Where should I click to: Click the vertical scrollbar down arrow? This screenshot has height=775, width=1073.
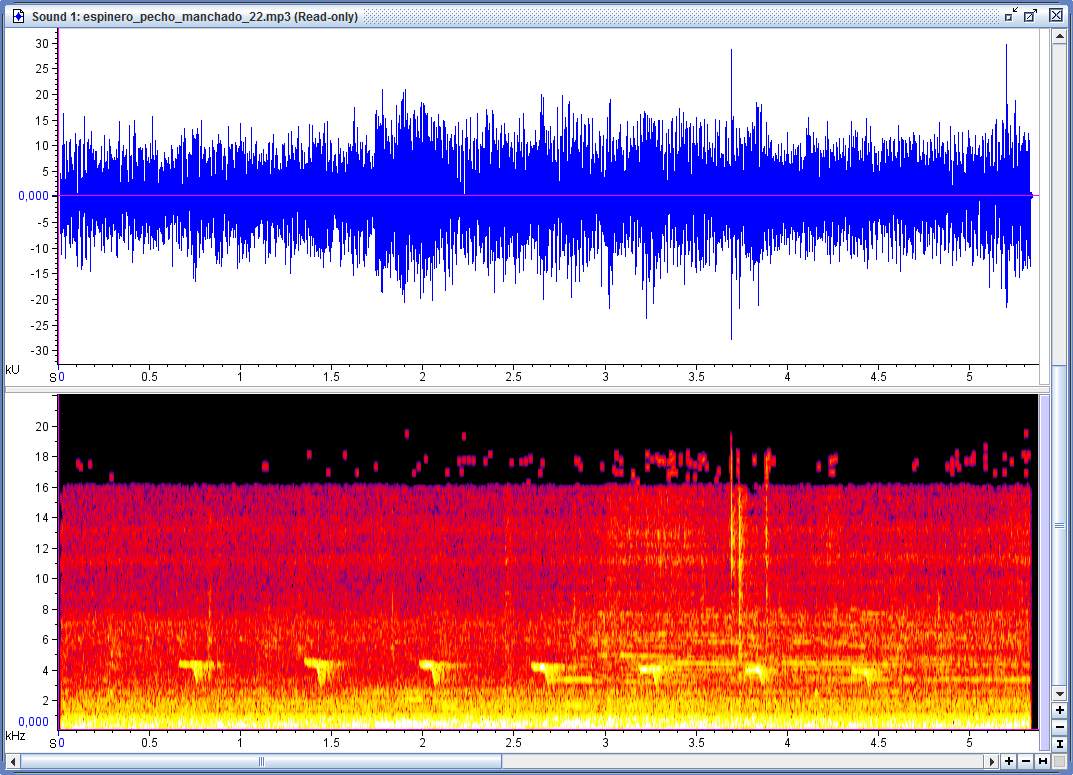click(x=1059, y=694)
